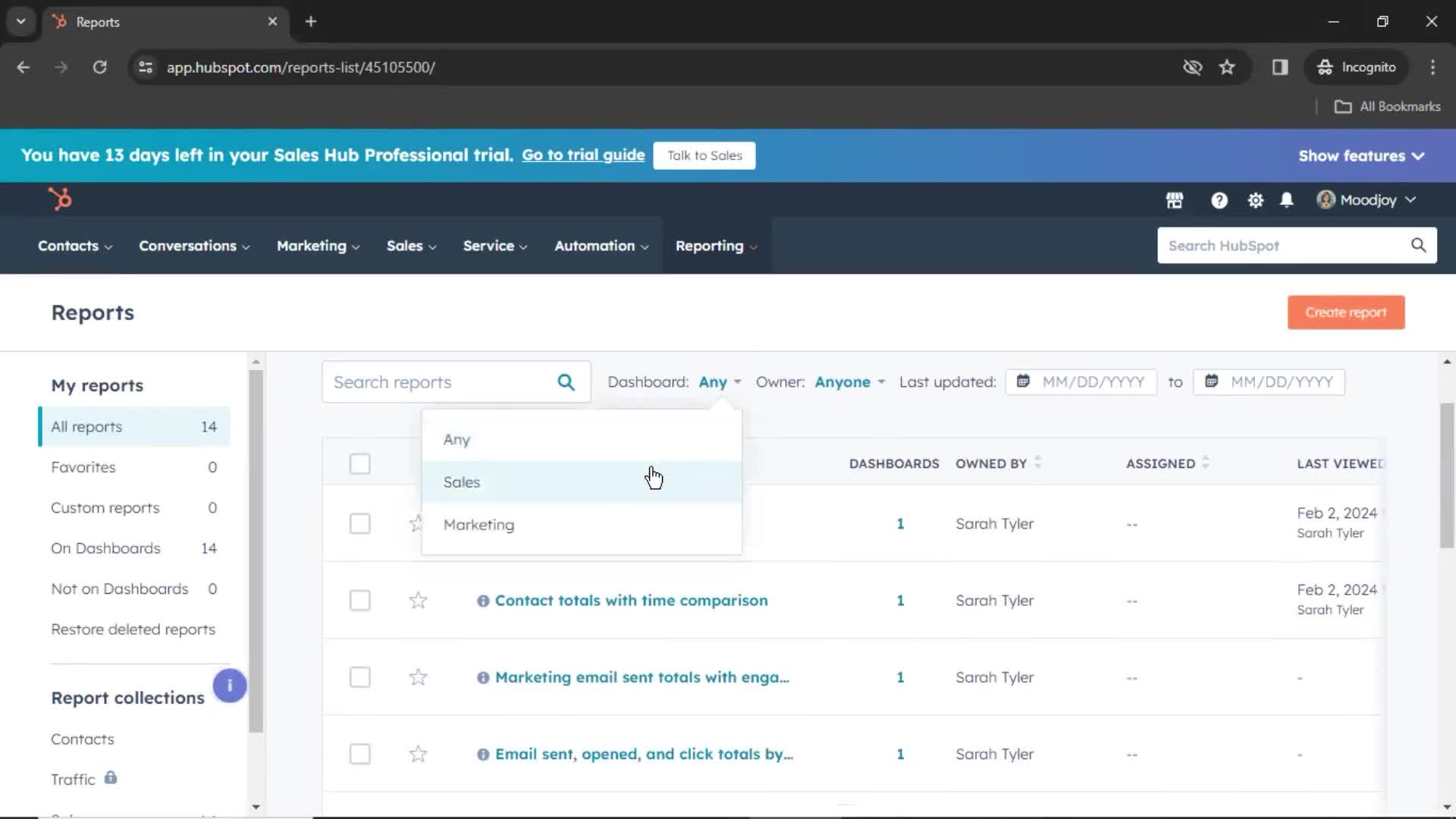Expand the Contacts navigation menu

point(75,246)
